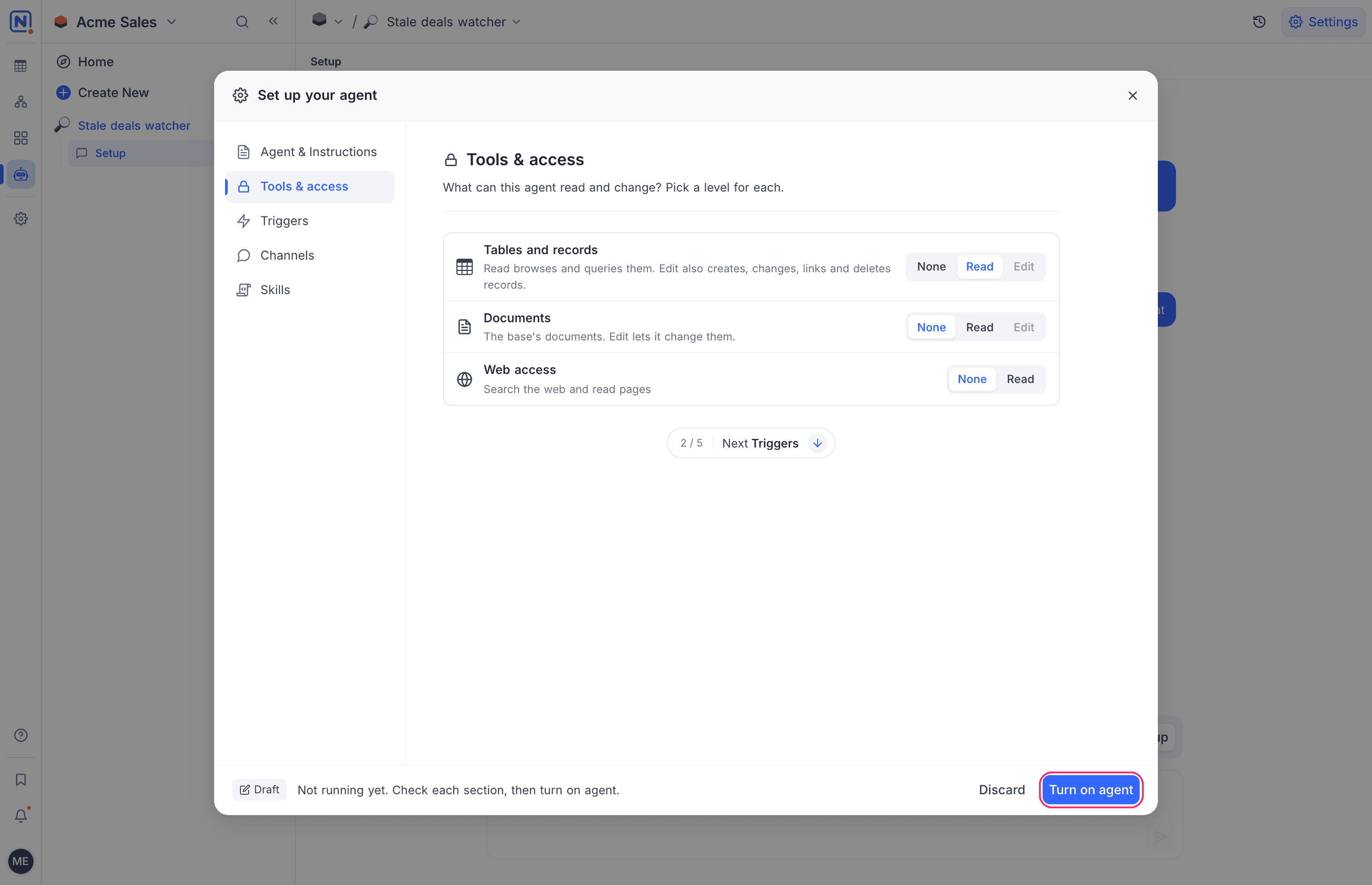This screenshot has height=885, width=1372.
Task: Set Tables and records access to Read
Action: coord(979,267)
